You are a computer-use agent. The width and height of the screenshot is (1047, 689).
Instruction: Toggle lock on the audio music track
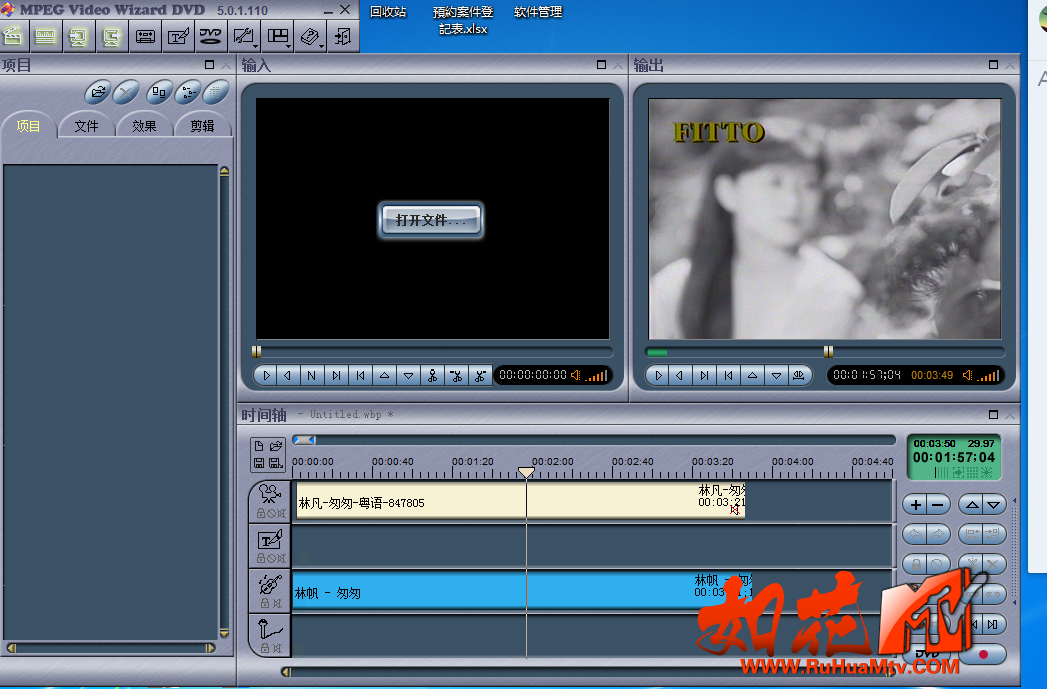(265, 604)
